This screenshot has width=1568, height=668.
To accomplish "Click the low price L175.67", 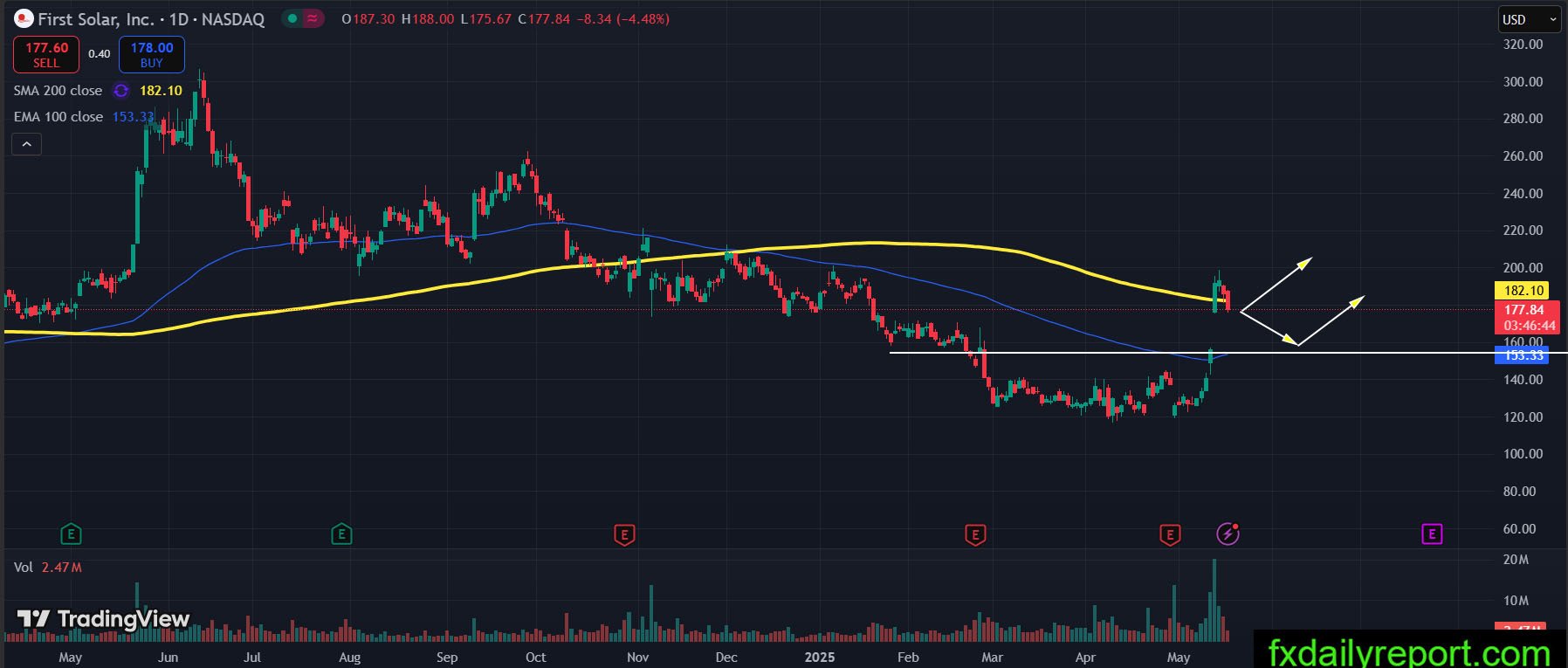I will (485, 19).
